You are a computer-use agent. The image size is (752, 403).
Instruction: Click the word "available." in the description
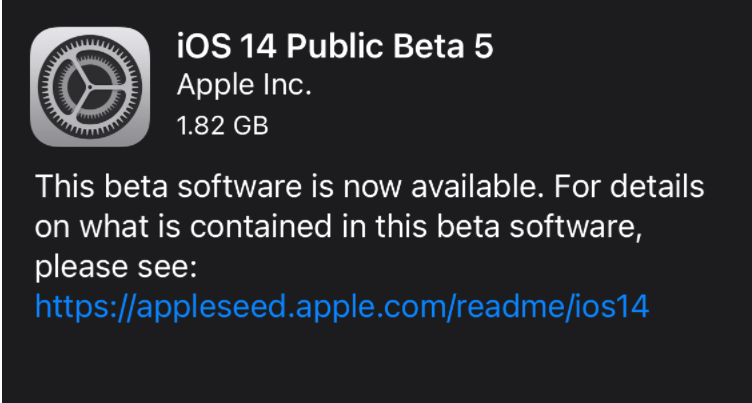tap(479, 187)
